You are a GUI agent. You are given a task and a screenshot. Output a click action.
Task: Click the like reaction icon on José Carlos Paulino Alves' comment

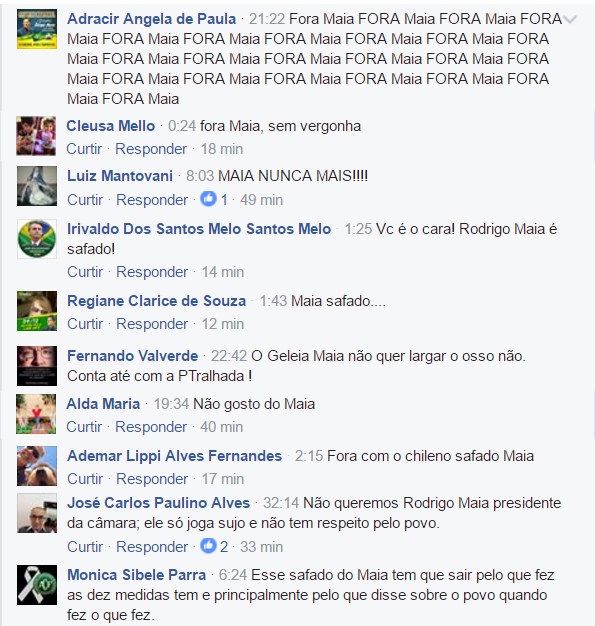pos(208,545)
